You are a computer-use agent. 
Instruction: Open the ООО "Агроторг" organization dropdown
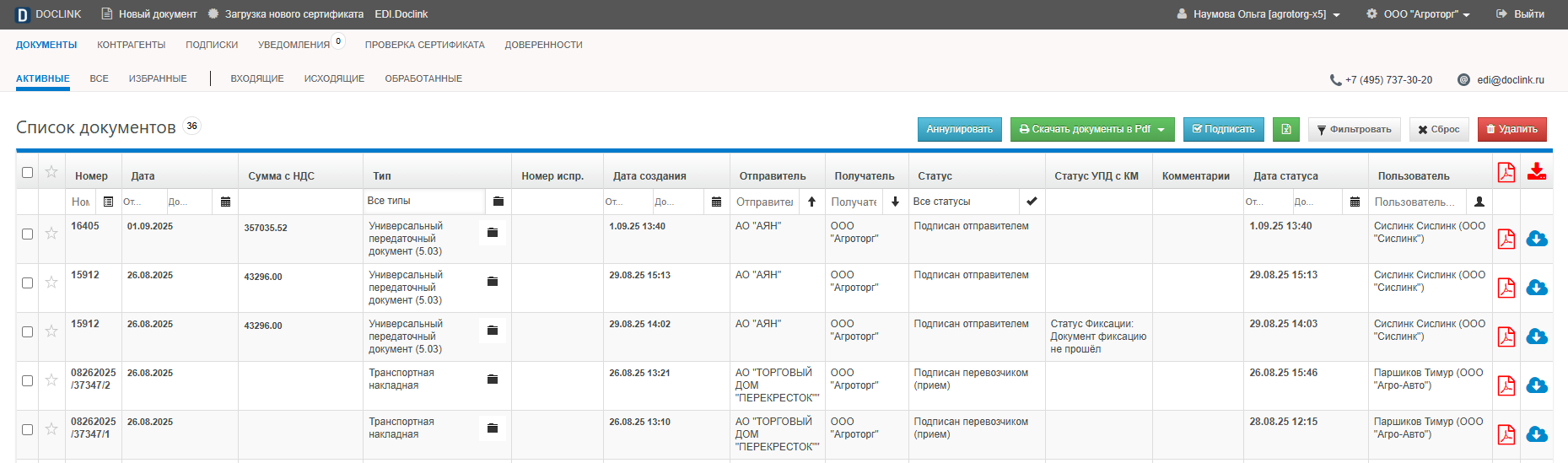coord(1418,14)
